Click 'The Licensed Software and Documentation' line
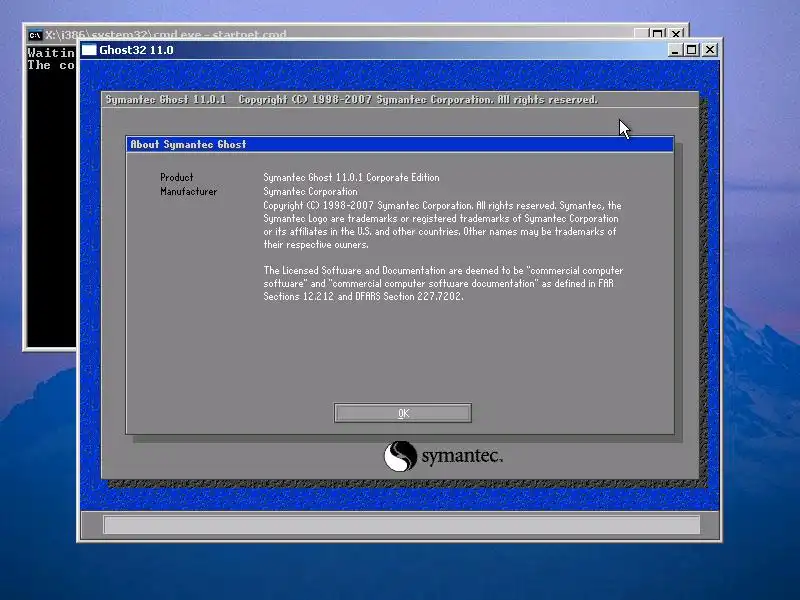This screenshot has width=800, height=600. 443,270
